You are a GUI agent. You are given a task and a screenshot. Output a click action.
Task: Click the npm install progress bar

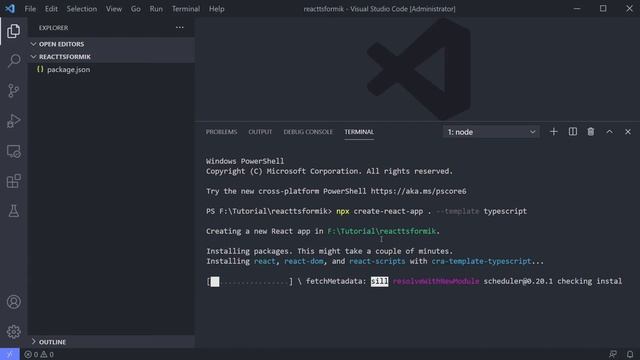click(250, 281)
